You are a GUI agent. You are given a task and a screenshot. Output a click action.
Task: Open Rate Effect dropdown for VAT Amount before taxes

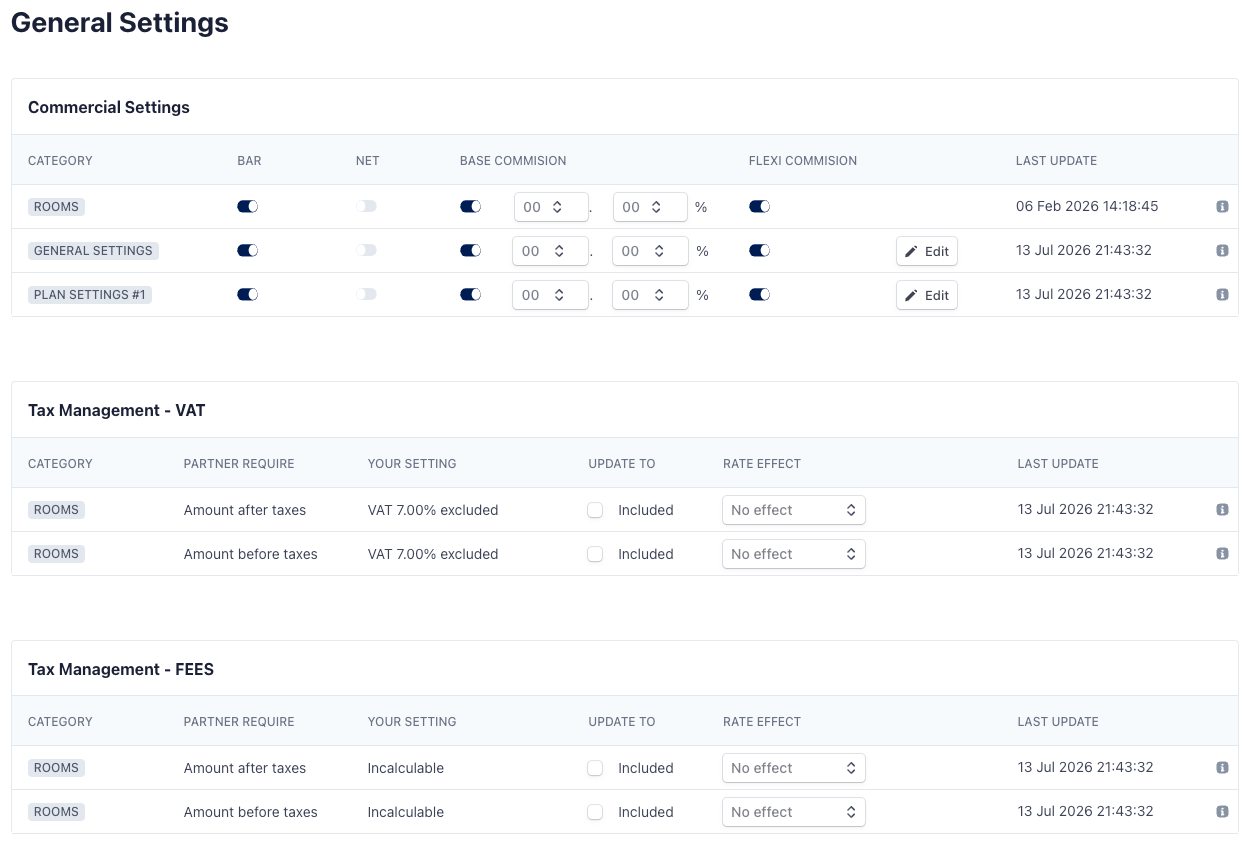[x=794, y=554]
